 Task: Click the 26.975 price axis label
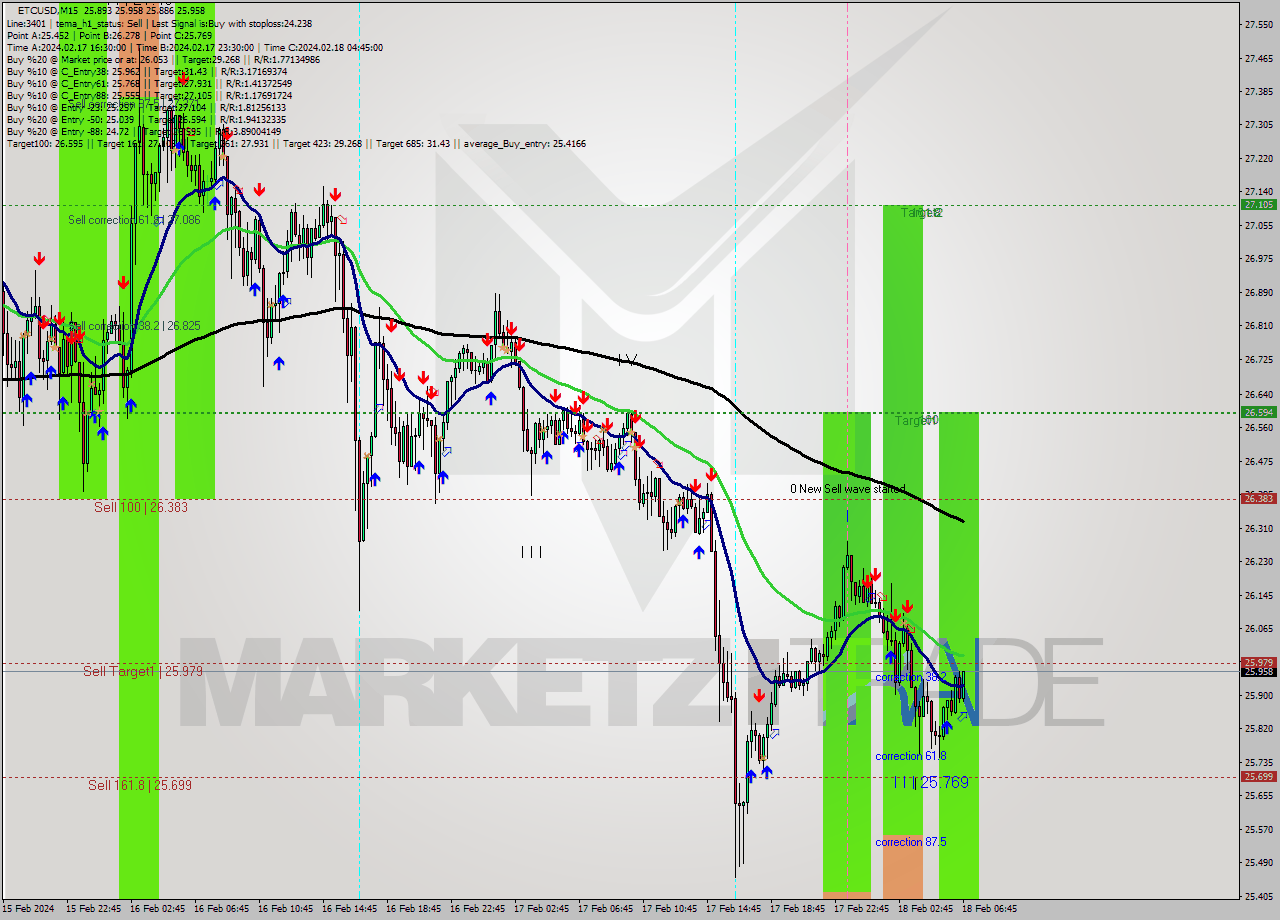pyautogui.click(x=1258, y=258)
